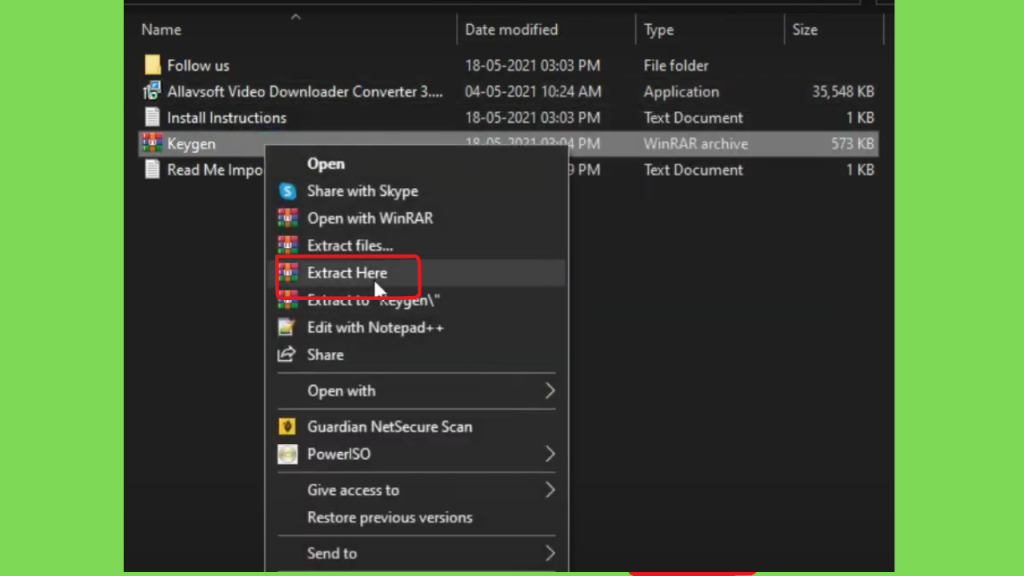This screenshot has height=576, width=1024.
Task: Expand the Open with submenu arrow
Action: [550, 391]
